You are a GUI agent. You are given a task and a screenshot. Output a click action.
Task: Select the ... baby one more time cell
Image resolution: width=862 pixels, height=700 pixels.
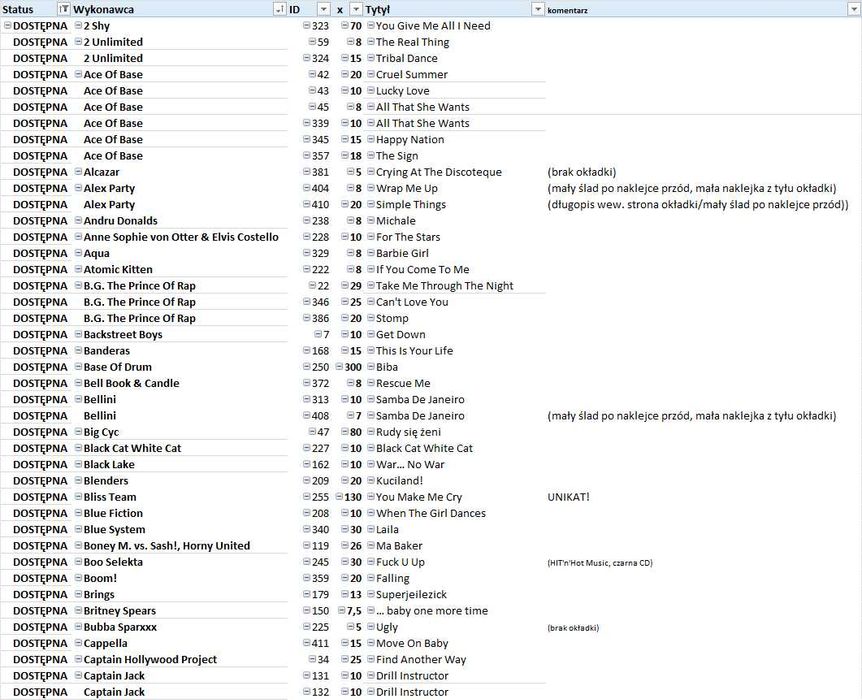coord(432,611)
